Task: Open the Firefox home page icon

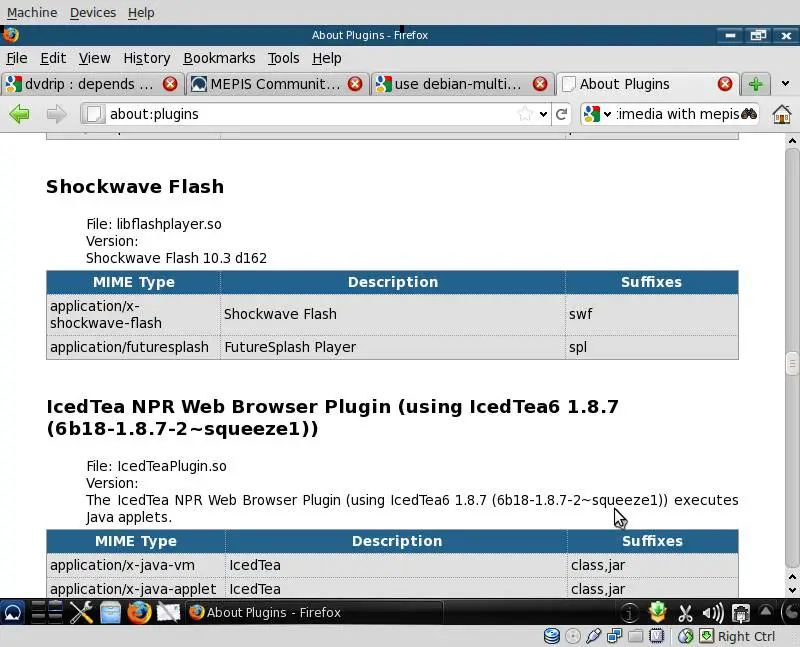Action: coord(782,114)
